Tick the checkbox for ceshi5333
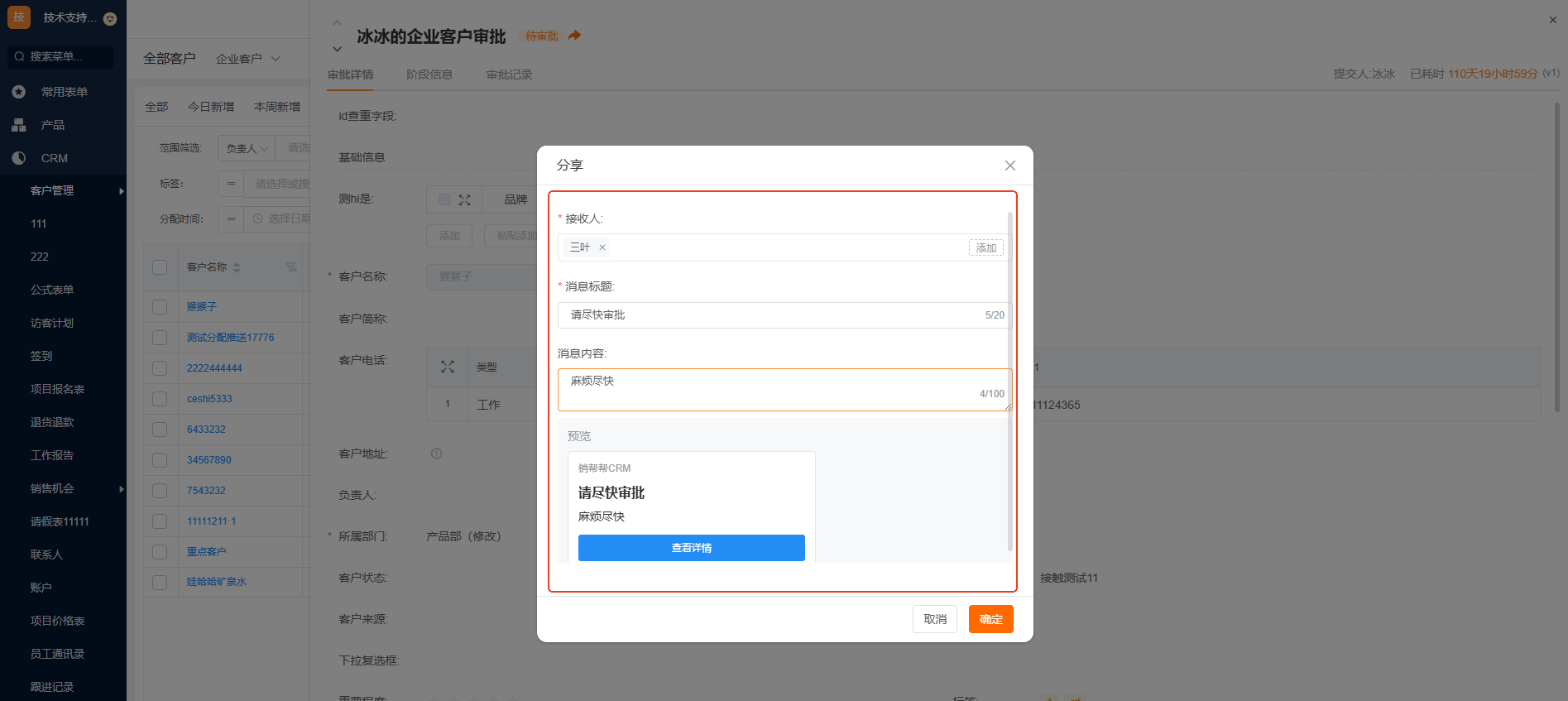The height and width of the screenshot is (701, 1568). [x=160, y=399]
